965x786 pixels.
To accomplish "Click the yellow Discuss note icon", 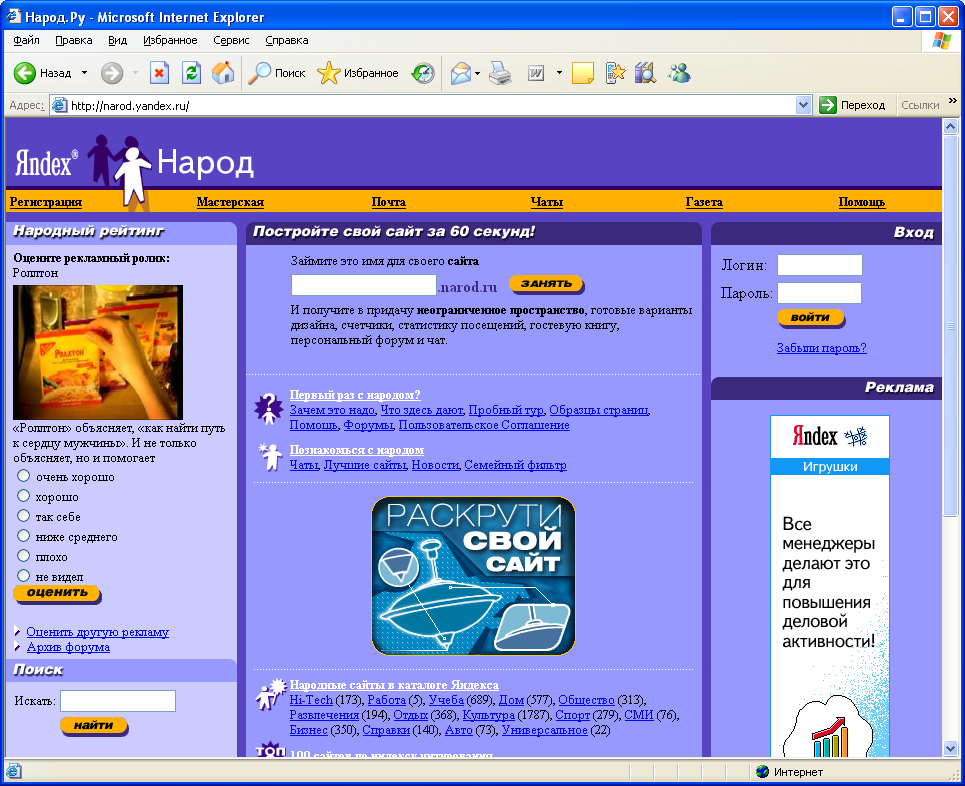I will point(582,73).
